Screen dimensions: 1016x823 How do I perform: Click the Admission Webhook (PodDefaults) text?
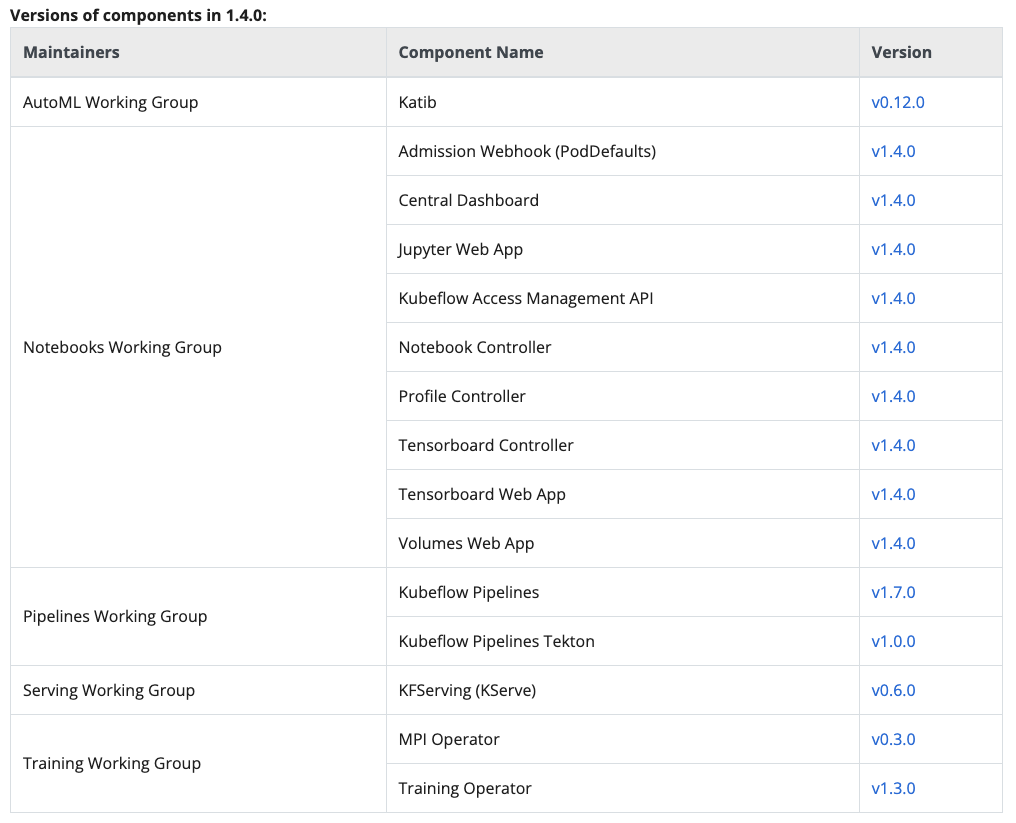click(x=527, y=152)
